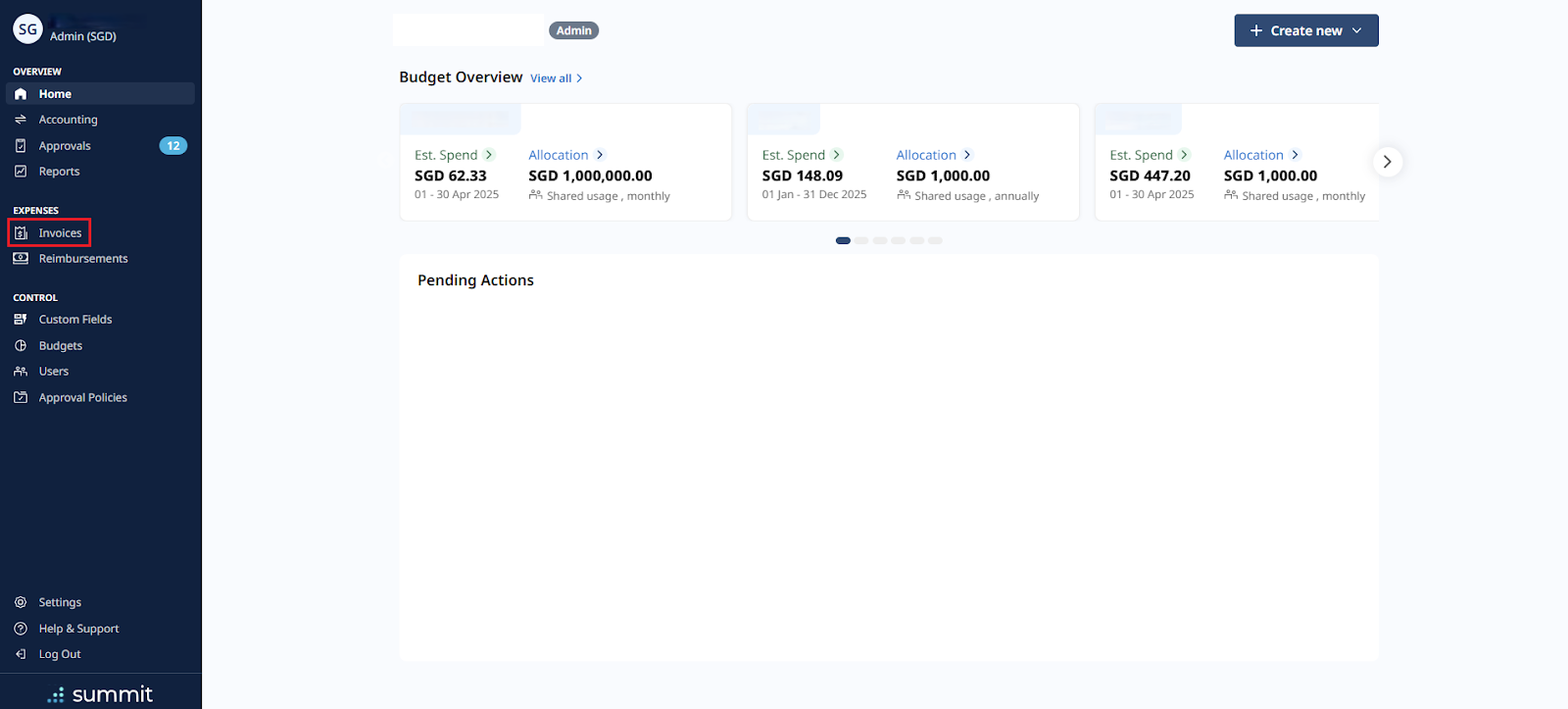Click the Reimbursements cash icon
Screen dimensions: 1568x709
21,259
